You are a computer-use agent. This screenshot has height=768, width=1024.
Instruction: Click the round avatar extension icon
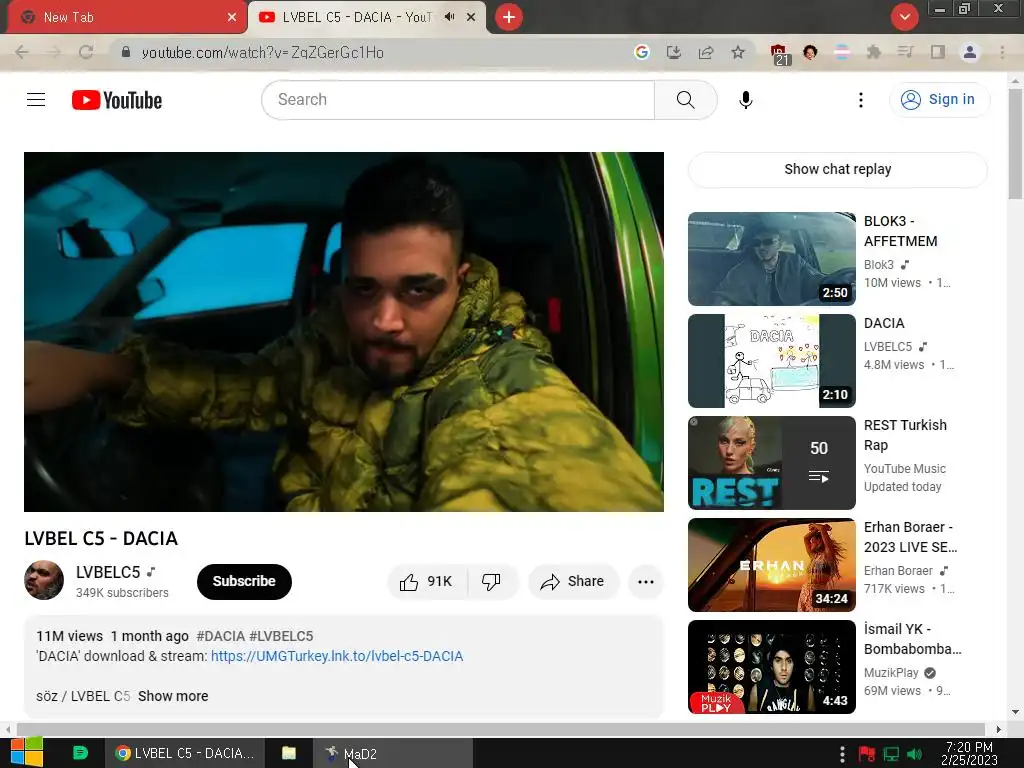tap(810, 52)
